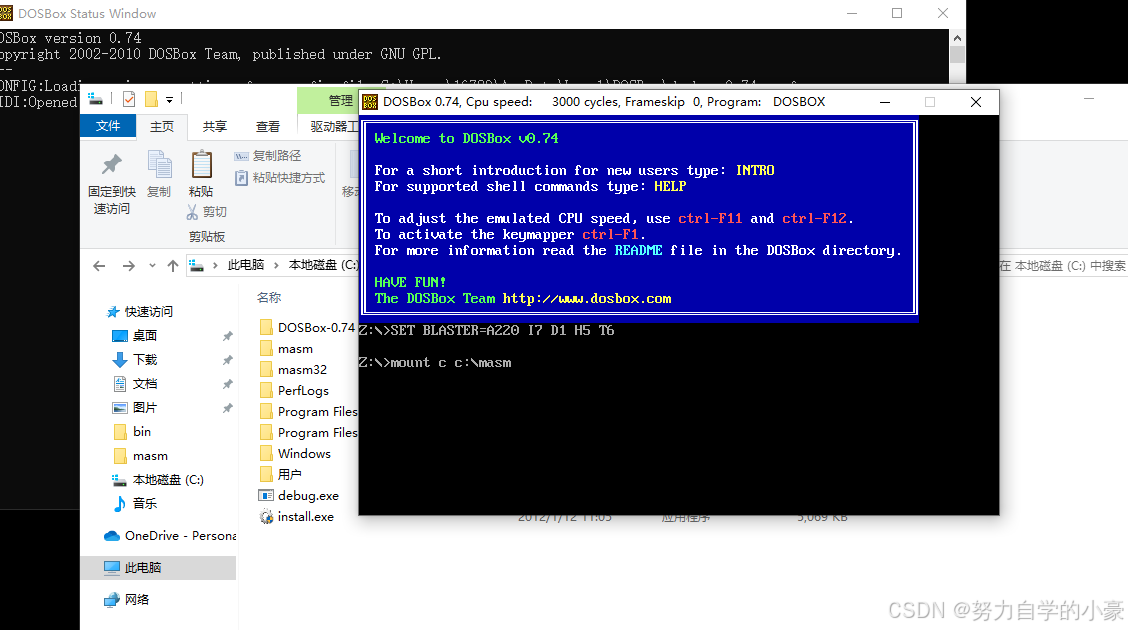The image size is (1128, 630).
Task: Open Pictures (图片) in navigation pane
Action: coord(135,408)
